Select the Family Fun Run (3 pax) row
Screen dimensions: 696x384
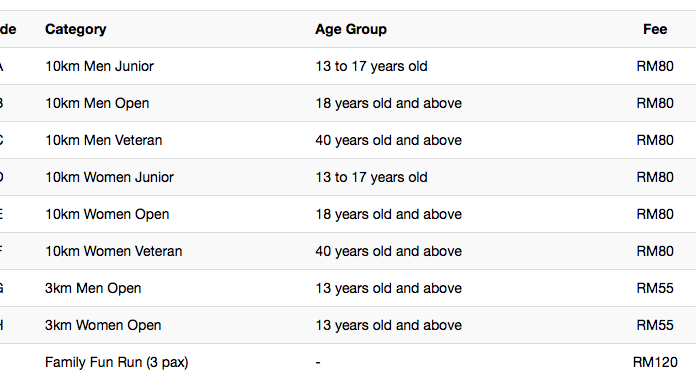[348, 362]
